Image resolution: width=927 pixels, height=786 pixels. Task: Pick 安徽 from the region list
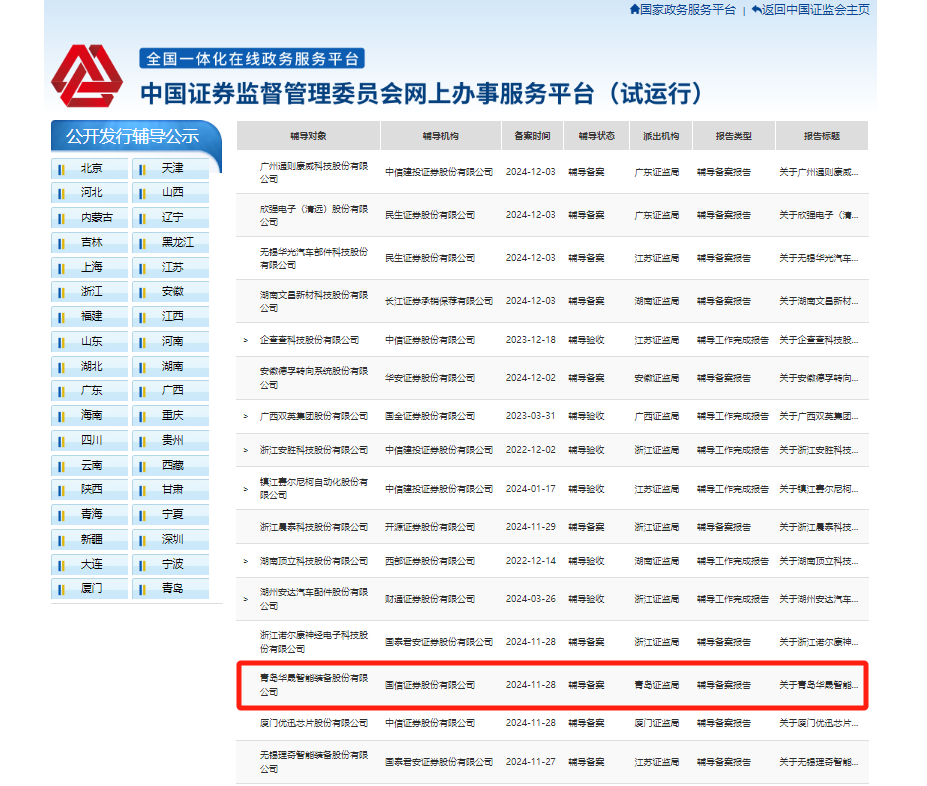click(171, 292)
